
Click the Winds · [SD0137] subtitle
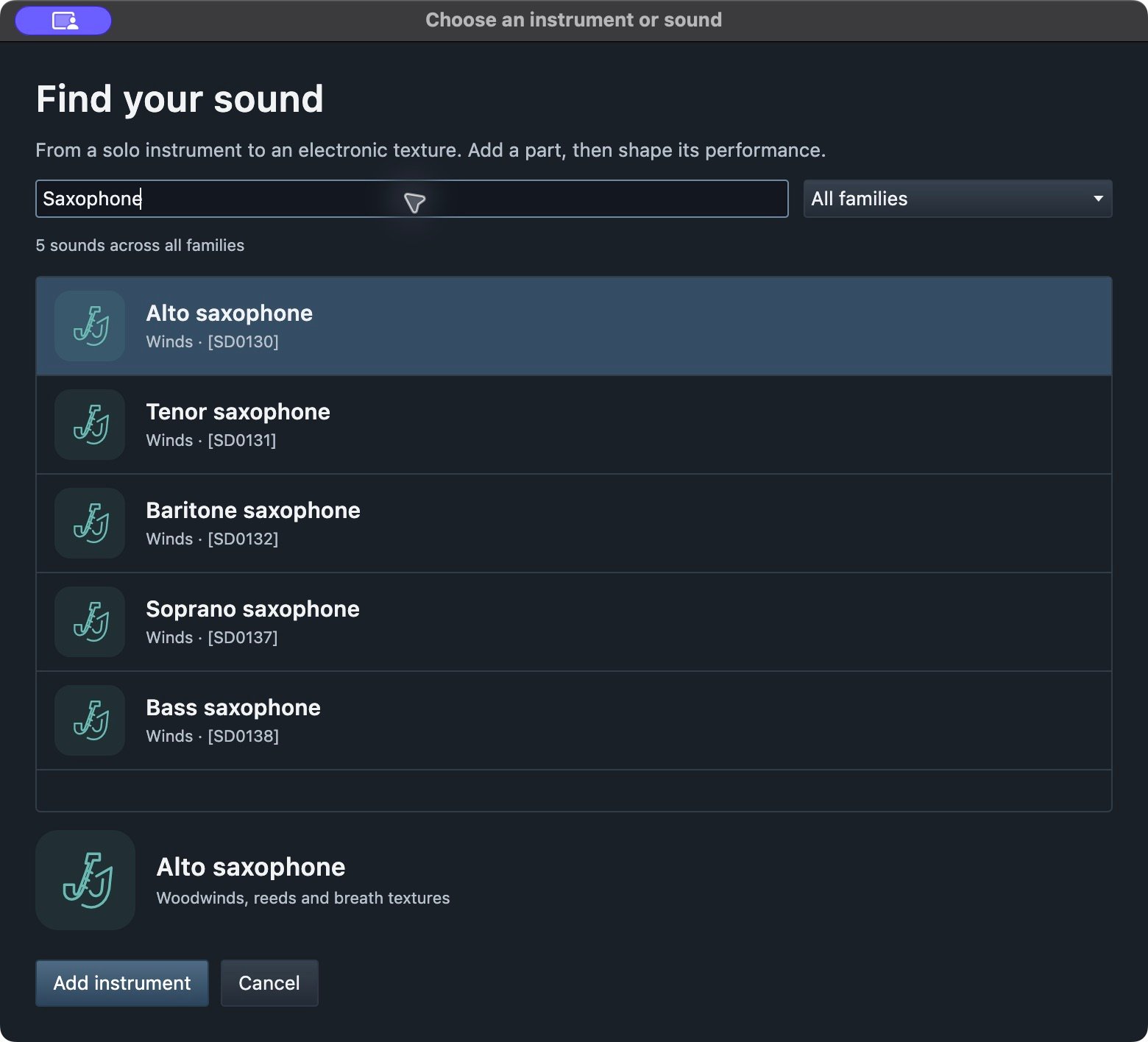coord(212,638)
